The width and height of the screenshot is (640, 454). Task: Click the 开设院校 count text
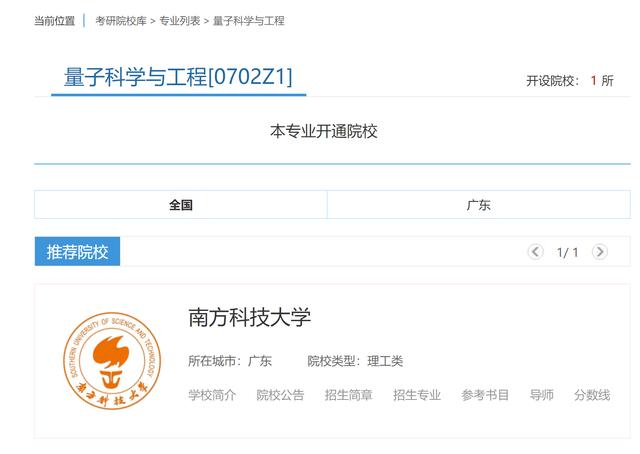coord(570,80)
